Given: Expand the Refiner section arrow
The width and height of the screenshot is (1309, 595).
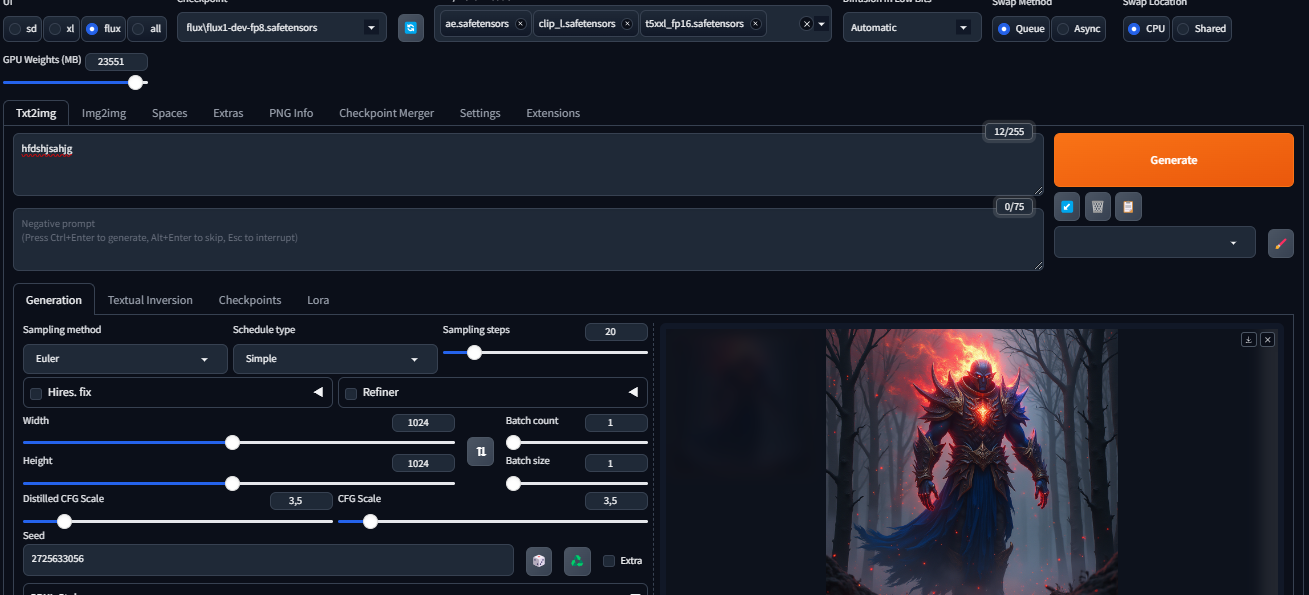Looking at the screenshot, I should tap(633, 392).
